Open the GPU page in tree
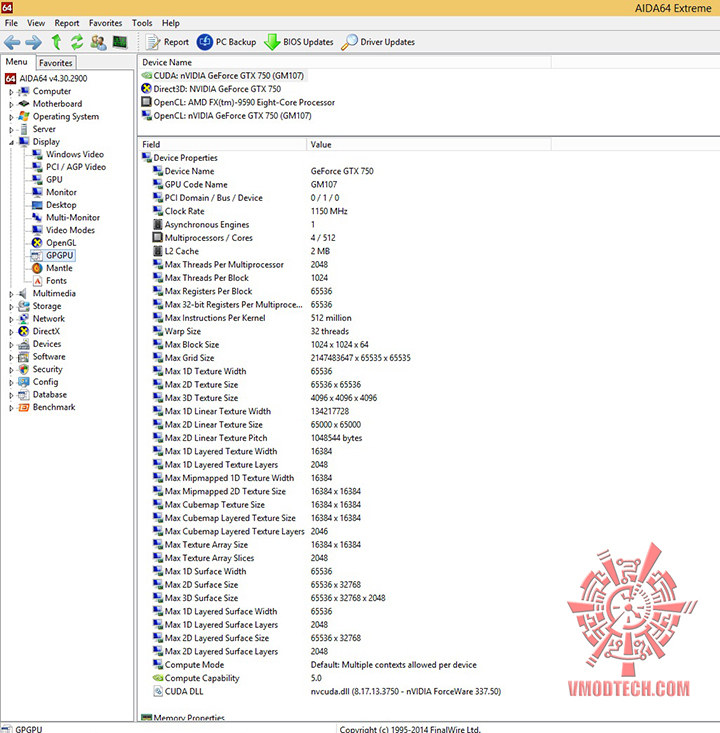Screen dimensions: 720x733 47,180
